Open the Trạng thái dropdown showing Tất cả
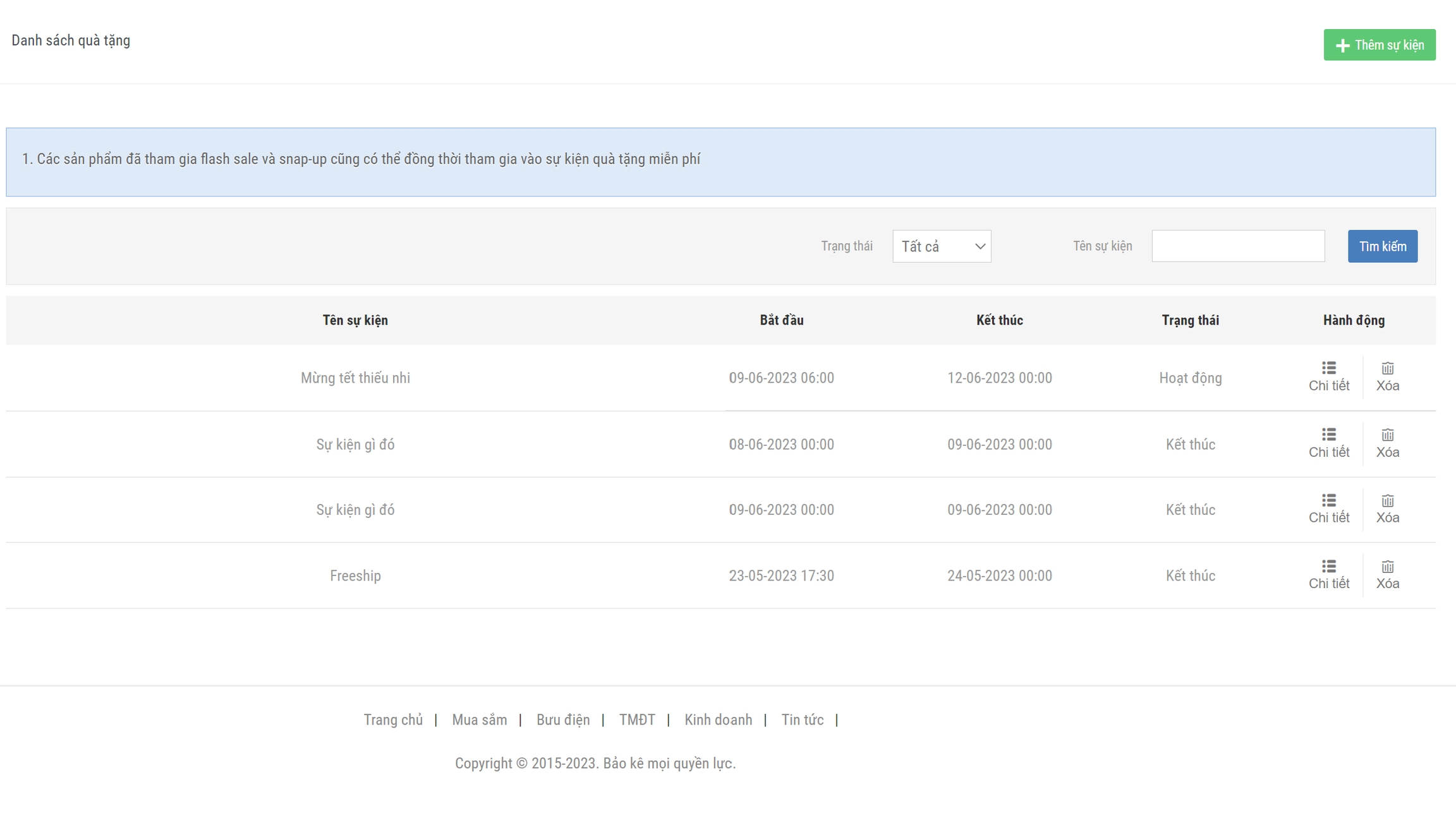 [941, 246]
